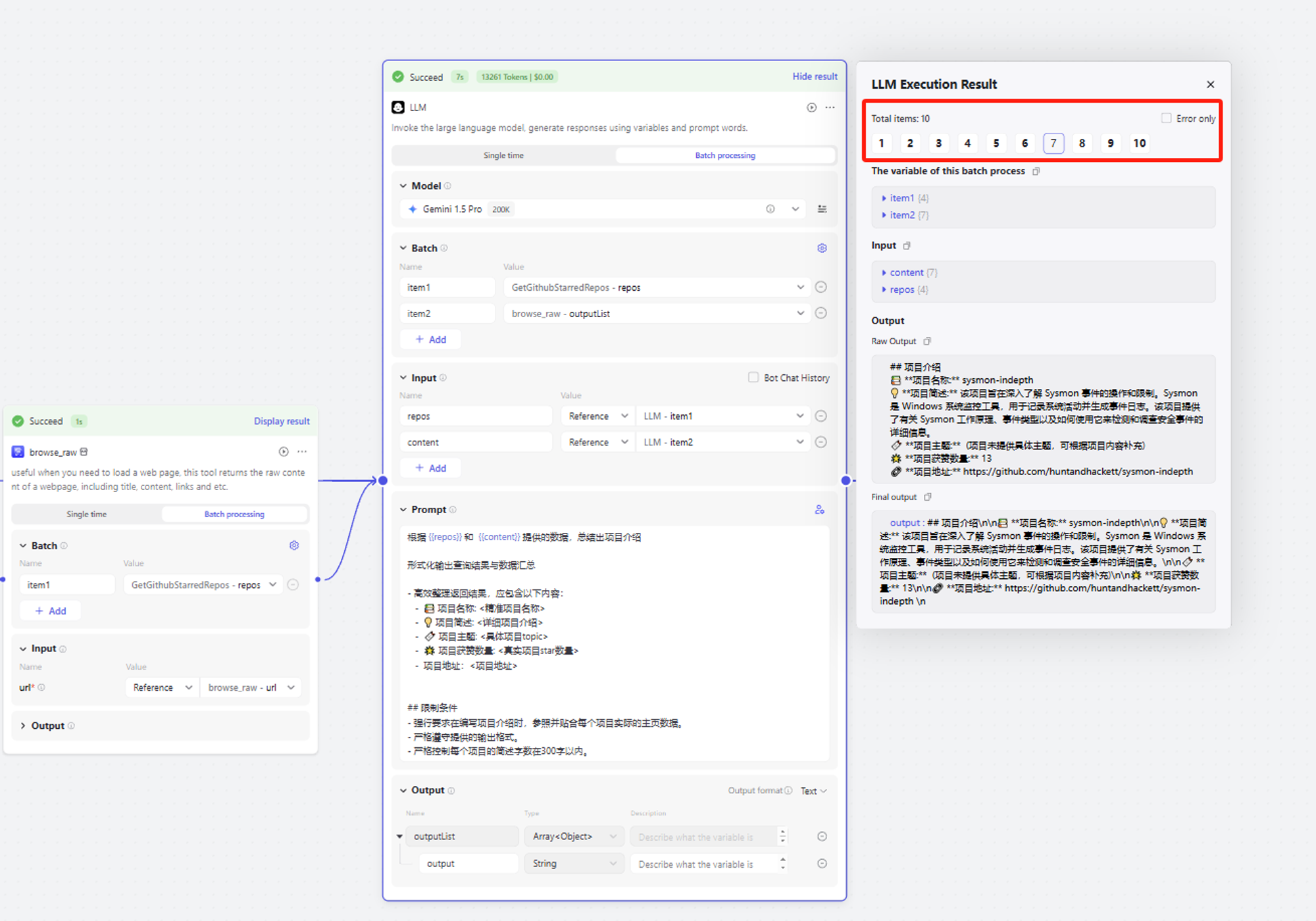Run the browse_raw node play icon
The width and height of the screenshot is (1316, 921).
click(283, 452)
